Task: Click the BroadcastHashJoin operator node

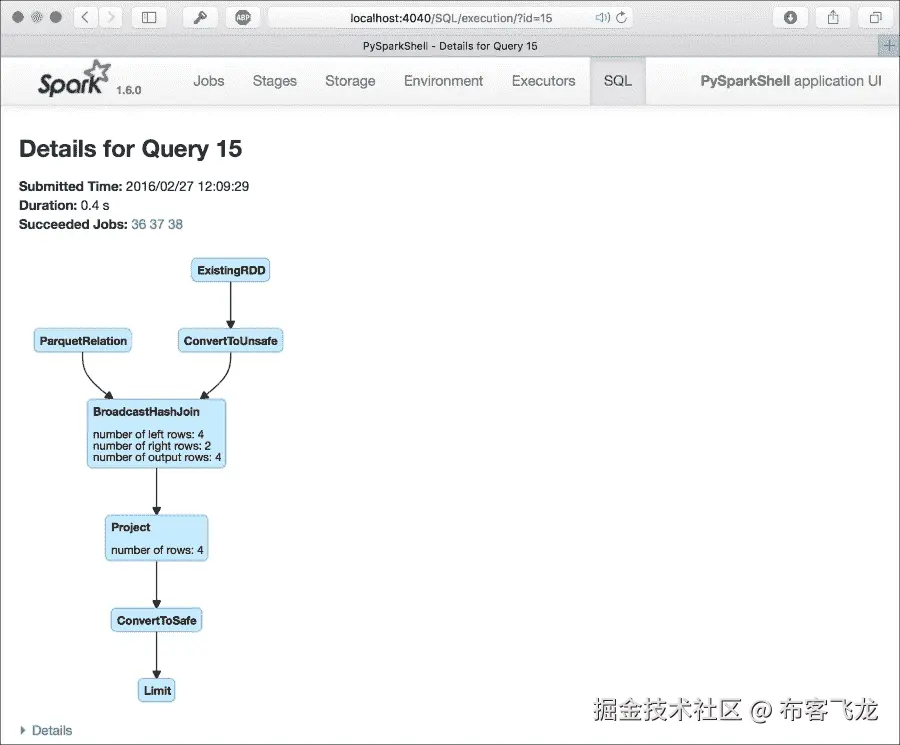Action: click(x=156, y=432)
